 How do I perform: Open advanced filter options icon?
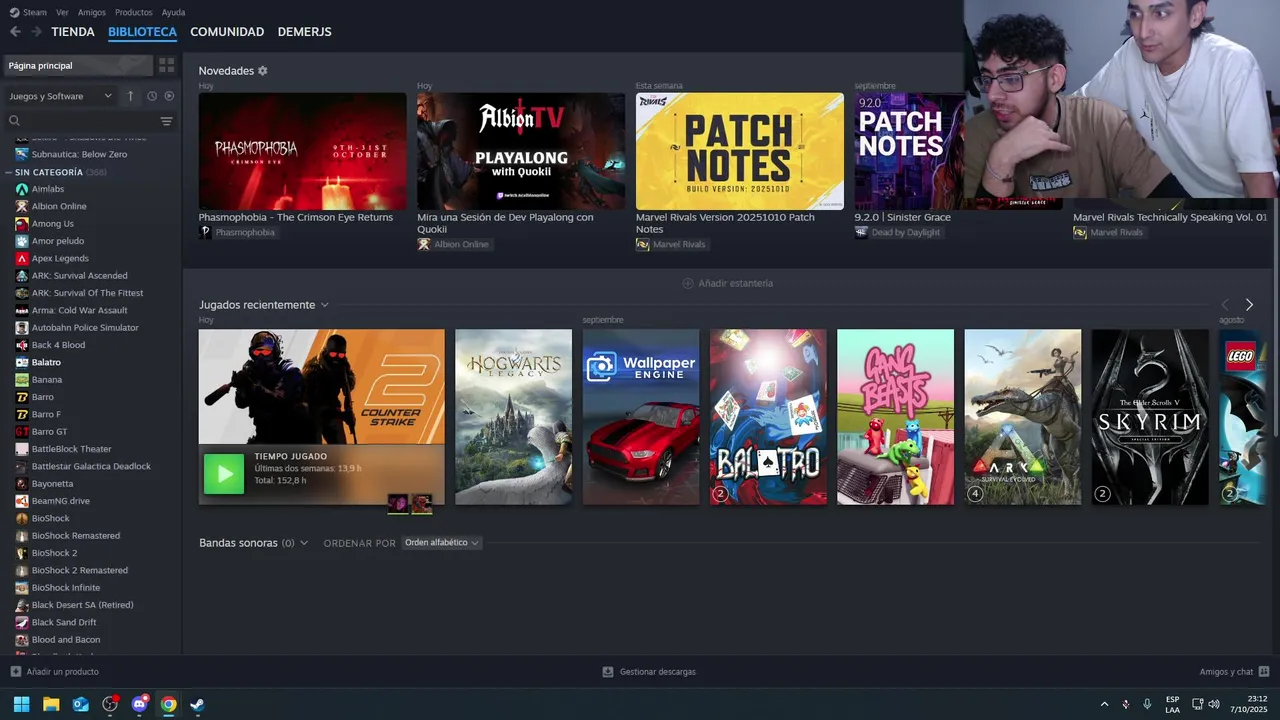167,121
